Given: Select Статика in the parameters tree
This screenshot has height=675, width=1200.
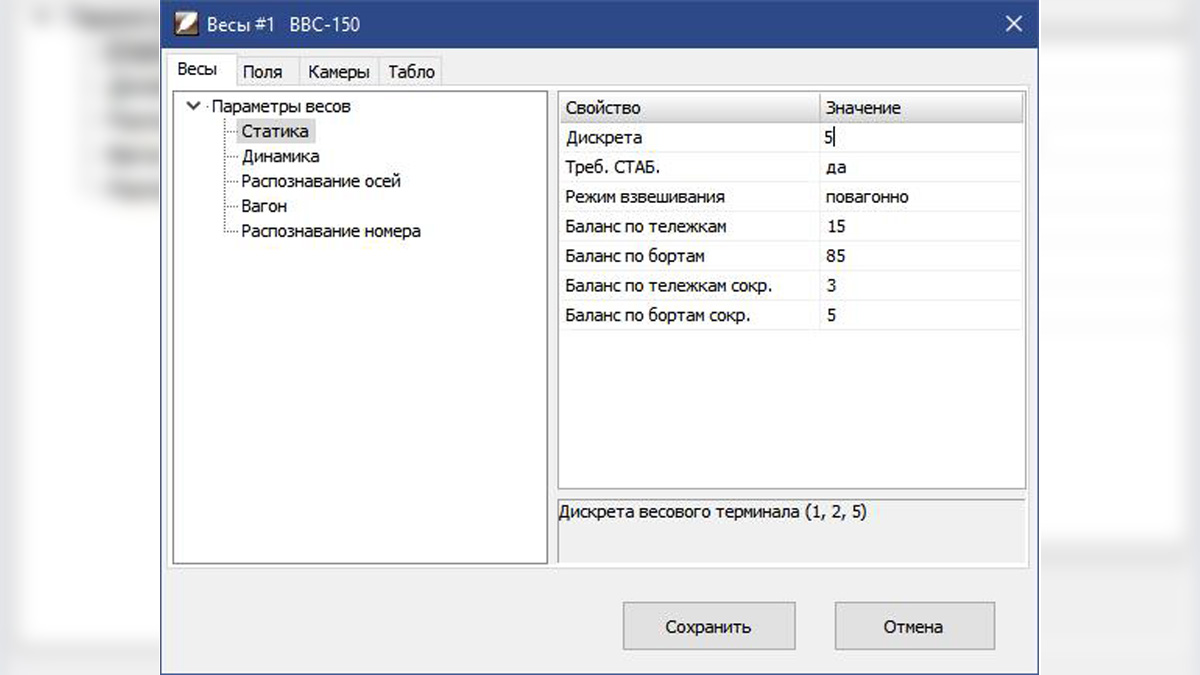Looking at the screenshot, I should (275, 131).
